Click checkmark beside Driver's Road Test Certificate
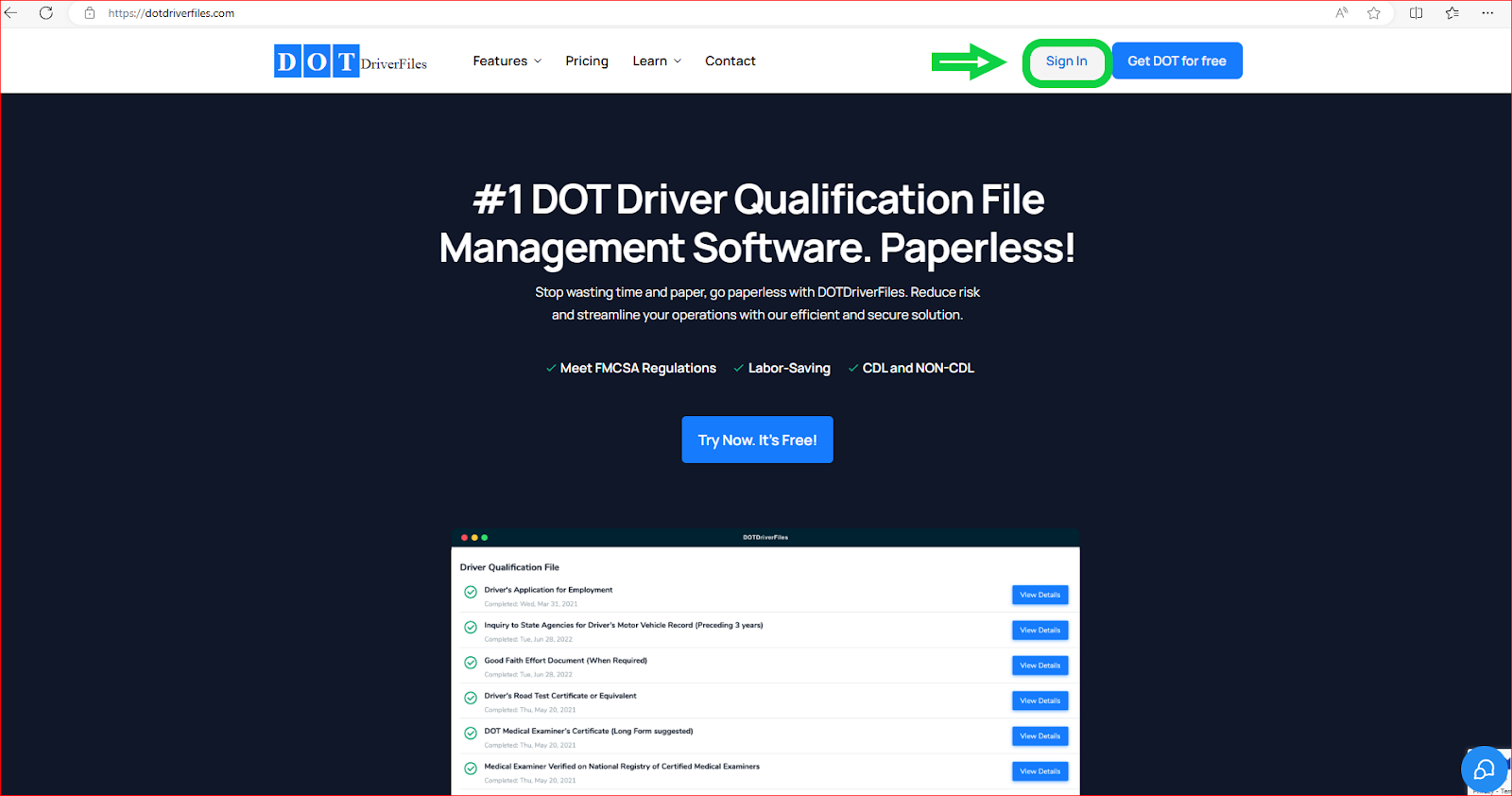Viewport: 1512px width, 796px height. click(x=471, y=698)
